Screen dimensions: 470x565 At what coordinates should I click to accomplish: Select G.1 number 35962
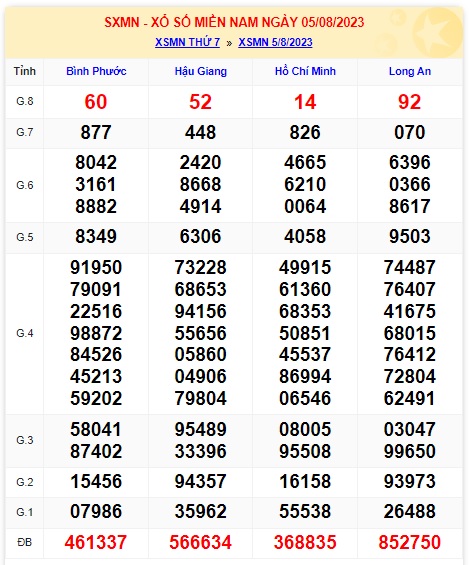pyautogui.click(x=200, y=512)
